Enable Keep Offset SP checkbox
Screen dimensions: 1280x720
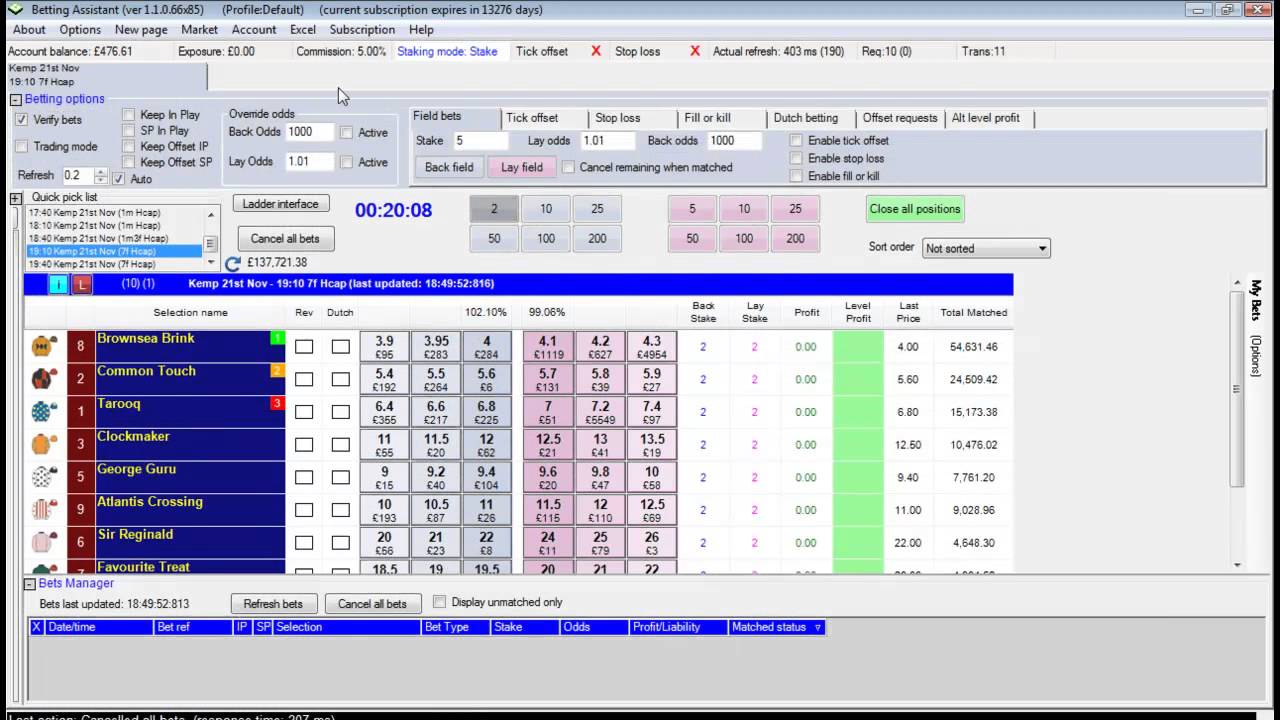[x=128, y=162]
